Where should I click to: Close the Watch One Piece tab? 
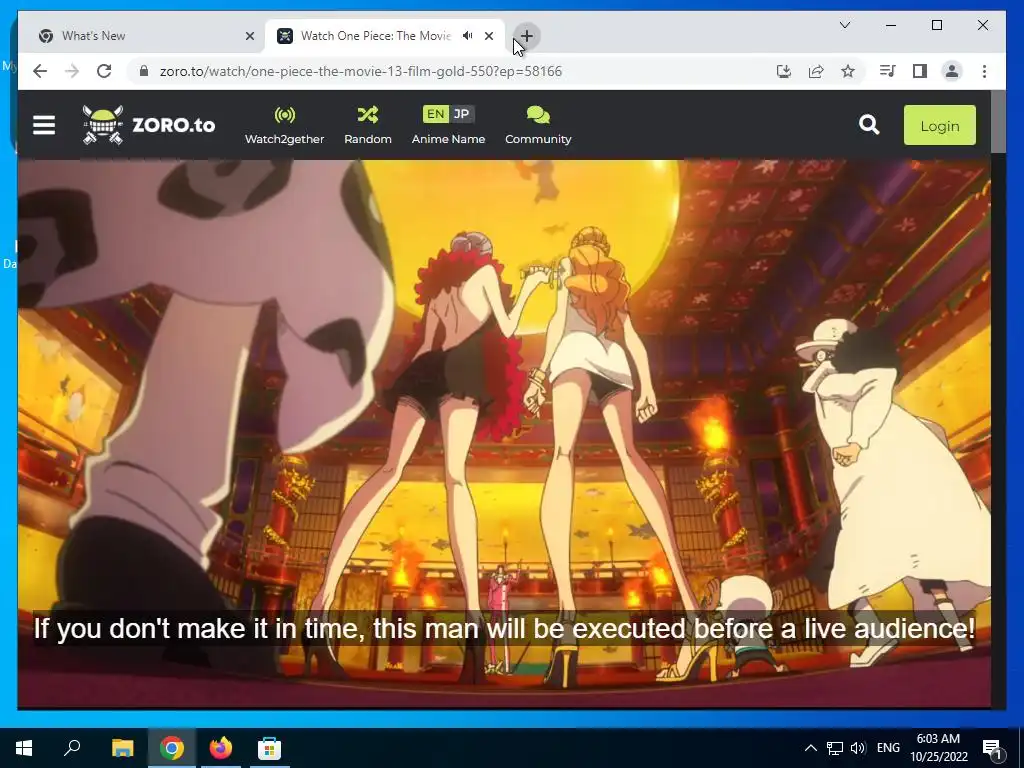tap(489, 36)
